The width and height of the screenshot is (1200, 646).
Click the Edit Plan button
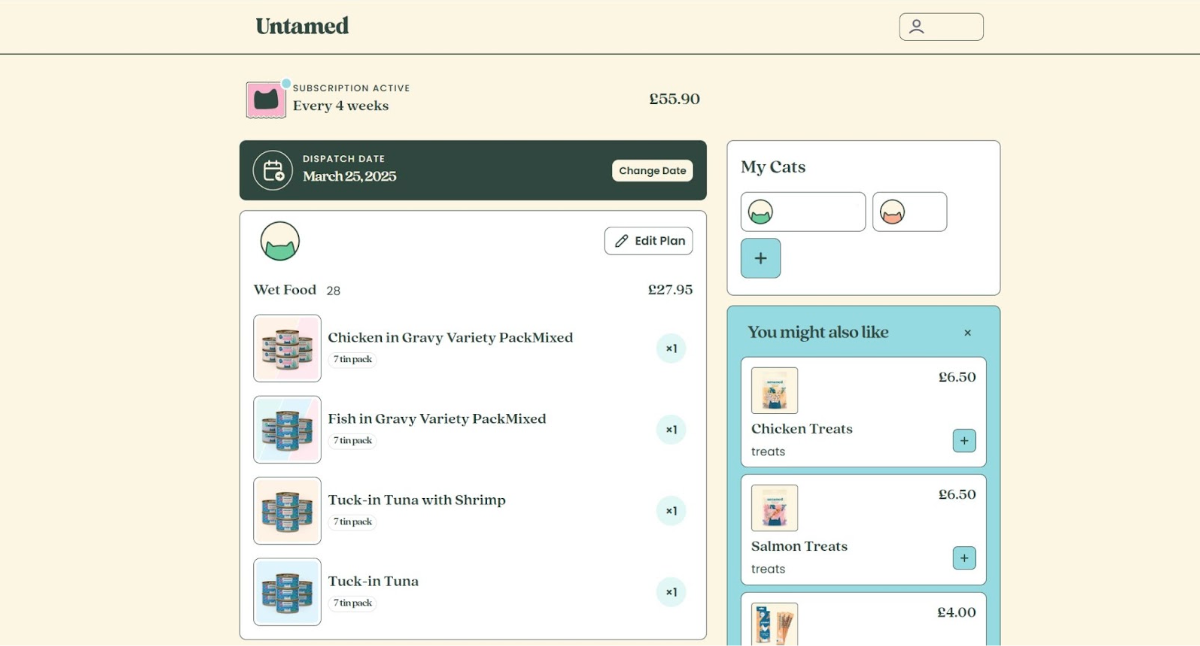(648, 241)
